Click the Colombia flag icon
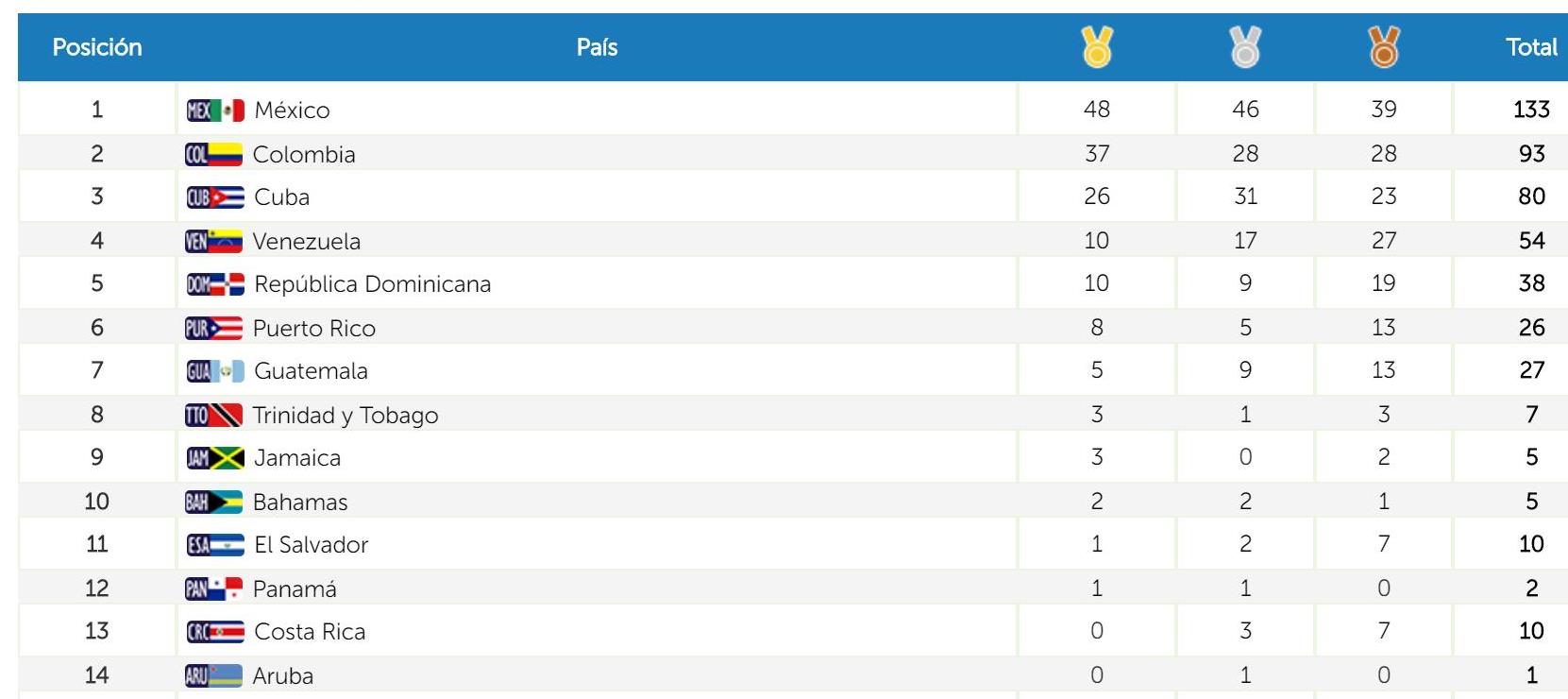The width and height of the screenshot is (1568, 699). coord(214,155)
